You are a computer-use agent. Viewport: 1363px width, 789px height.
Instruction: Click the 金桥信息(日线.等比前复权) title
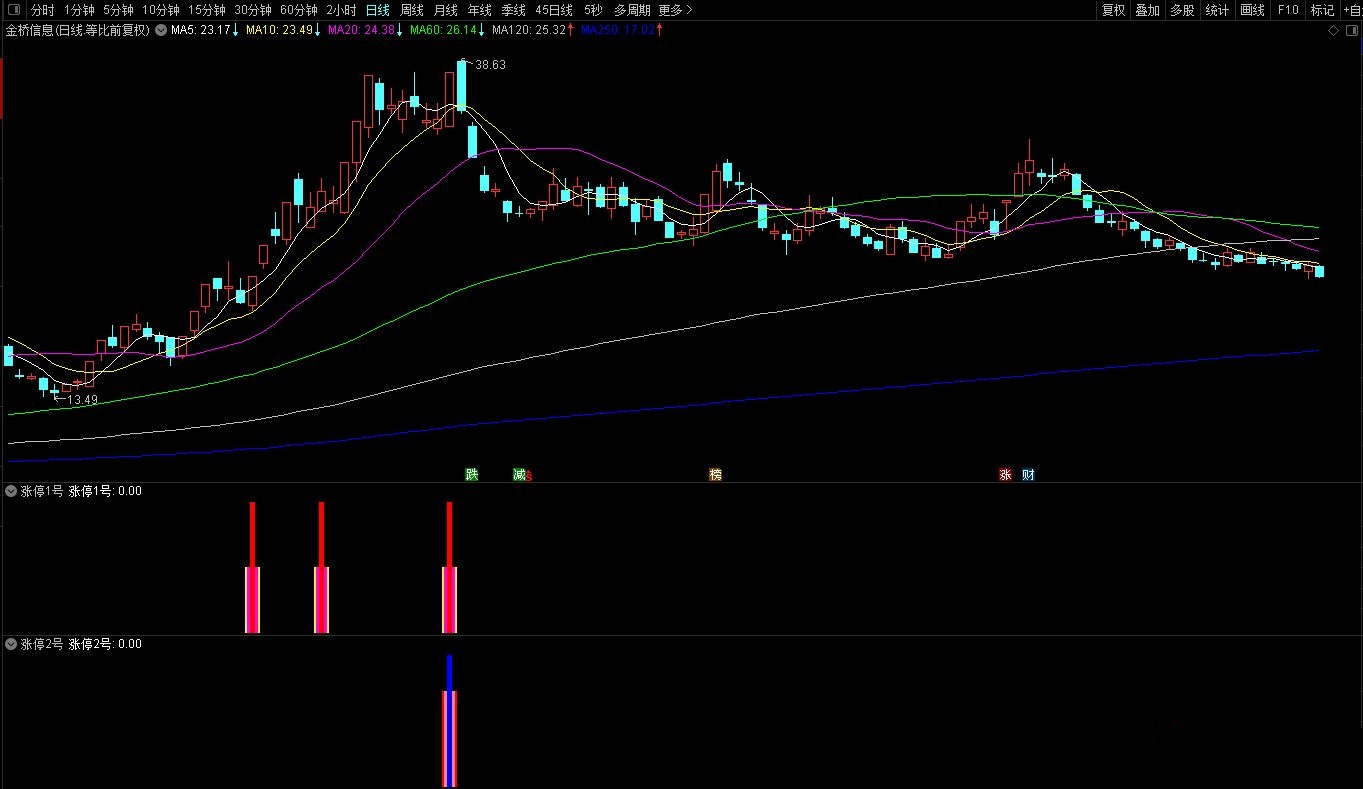point(77,30)
